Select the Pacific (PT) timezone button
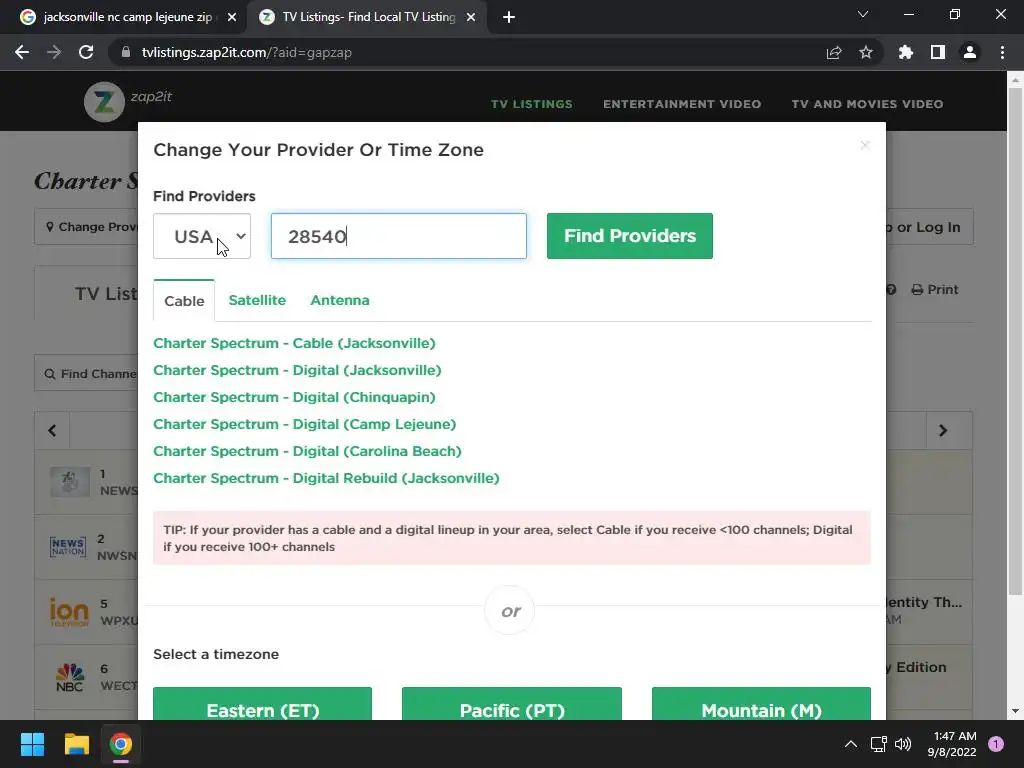This screenshot has height=768, width=1024. tap(512, 705)
